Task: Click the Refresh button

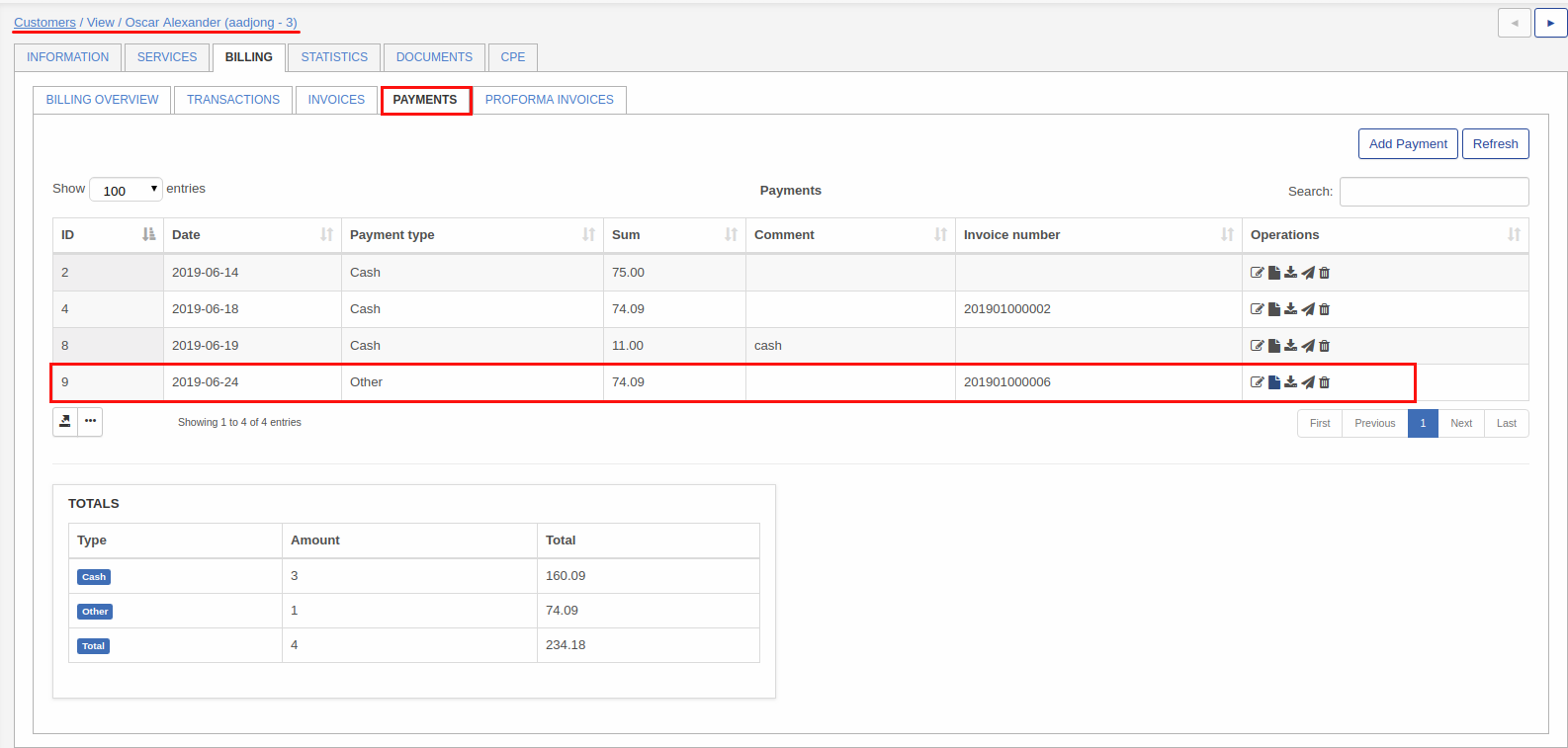Action: coord(1496,143)
